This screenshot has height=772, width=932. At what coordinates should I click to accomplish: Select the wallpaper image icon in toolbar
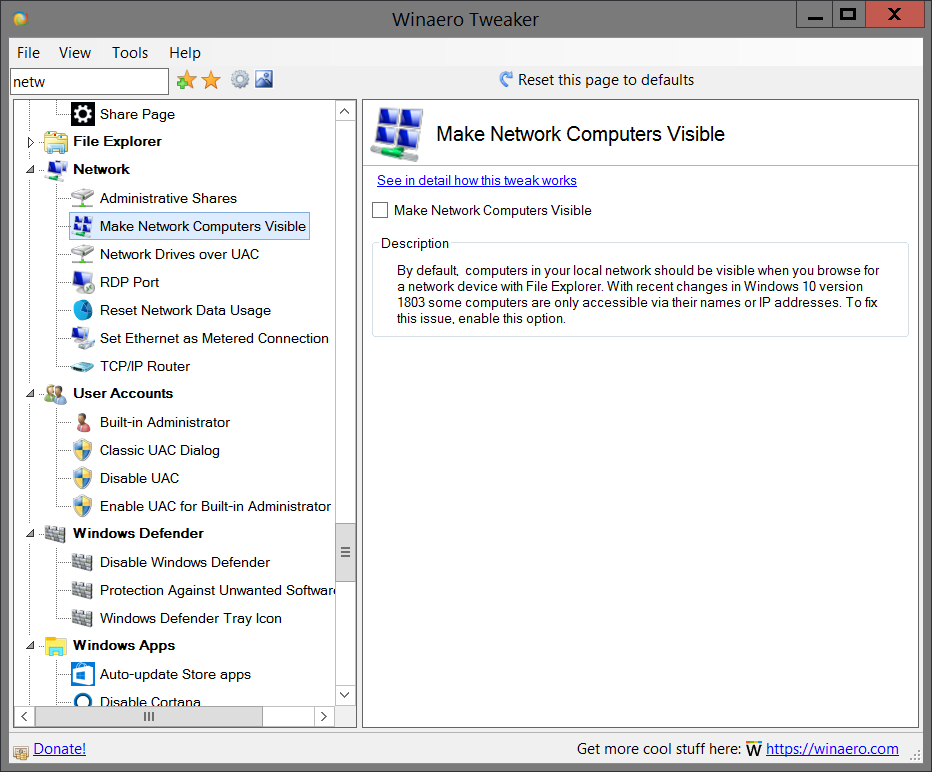pyautogui.click(x=263, y=79)
